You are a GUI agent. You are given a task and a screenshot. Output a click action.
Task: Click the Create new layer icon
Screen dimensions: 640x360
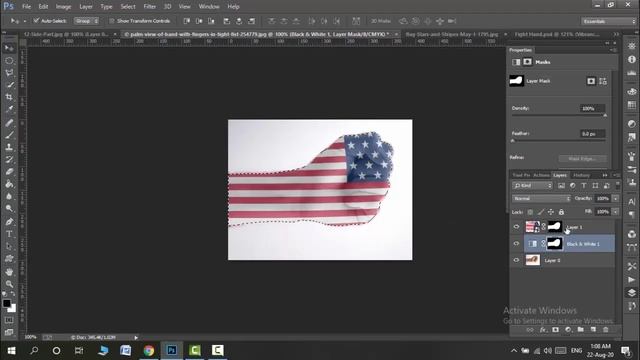point(593,330)
